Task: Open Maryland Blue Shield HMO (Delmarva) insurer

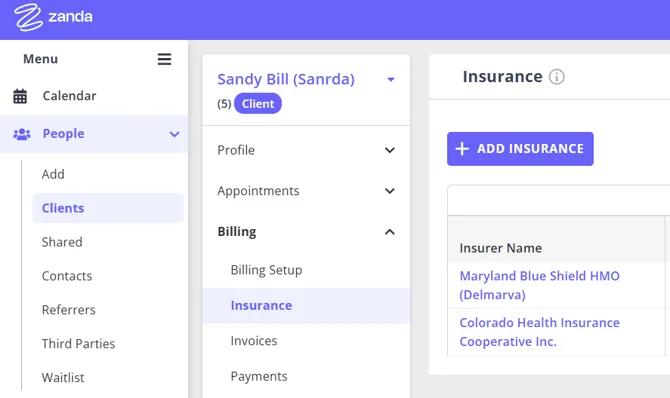Action: click(539, 285)
